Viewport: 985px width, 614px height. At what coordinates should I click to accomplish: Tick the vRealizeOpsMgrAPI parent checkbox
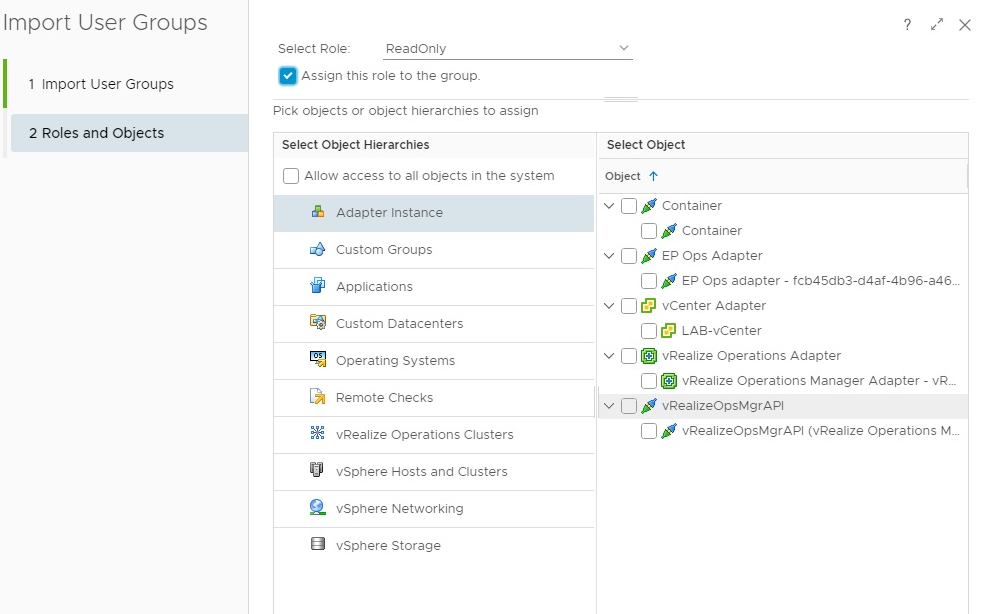[629, 406]
